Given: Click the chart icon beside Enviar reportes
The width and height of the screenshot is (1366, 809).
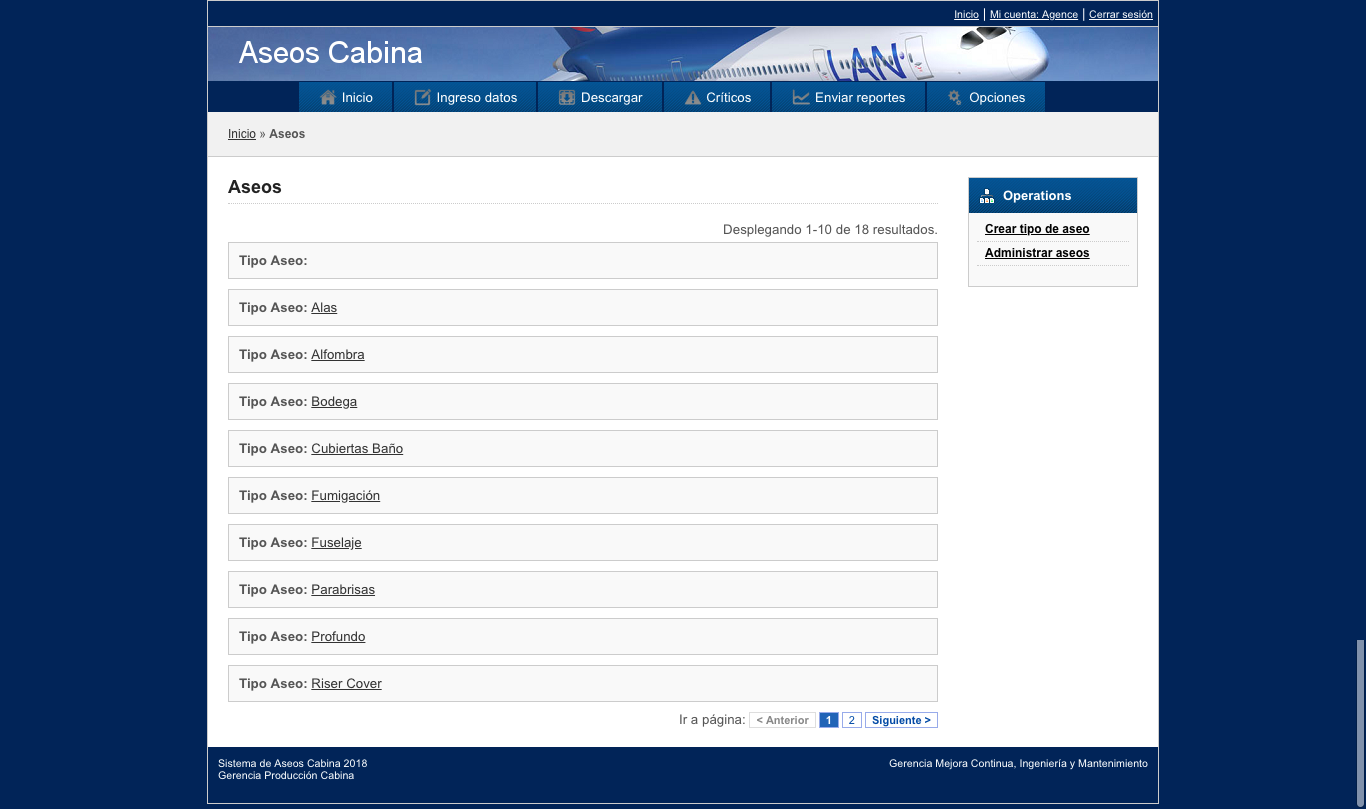Looking at the screenshot, I should [x=801, y=97].
